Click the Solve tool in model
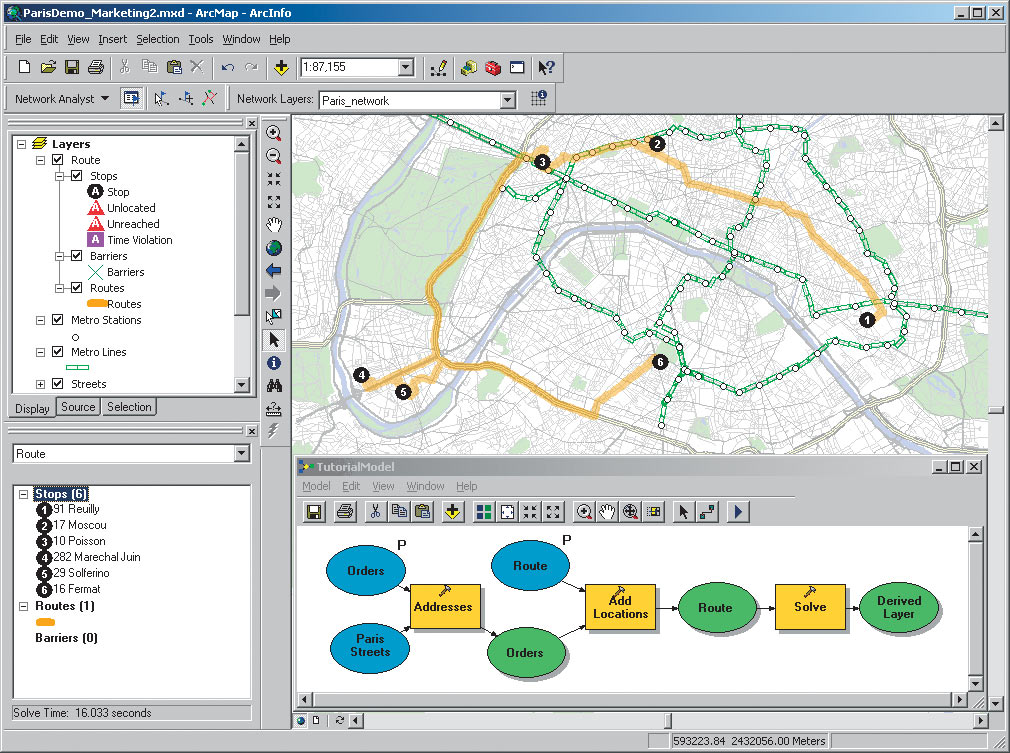The height and width of the screenshot is (753, 1010). click(x=810, y=607)
